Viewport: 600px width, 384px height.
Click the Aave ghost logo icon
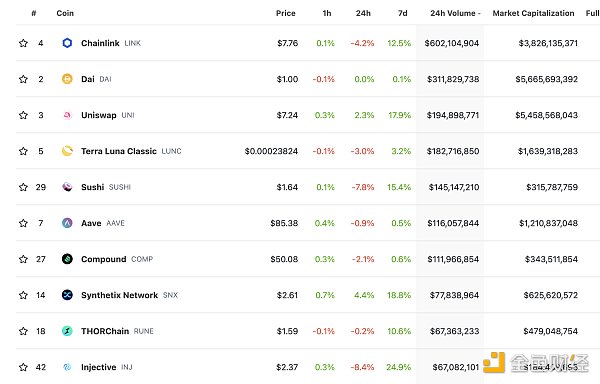67,223
